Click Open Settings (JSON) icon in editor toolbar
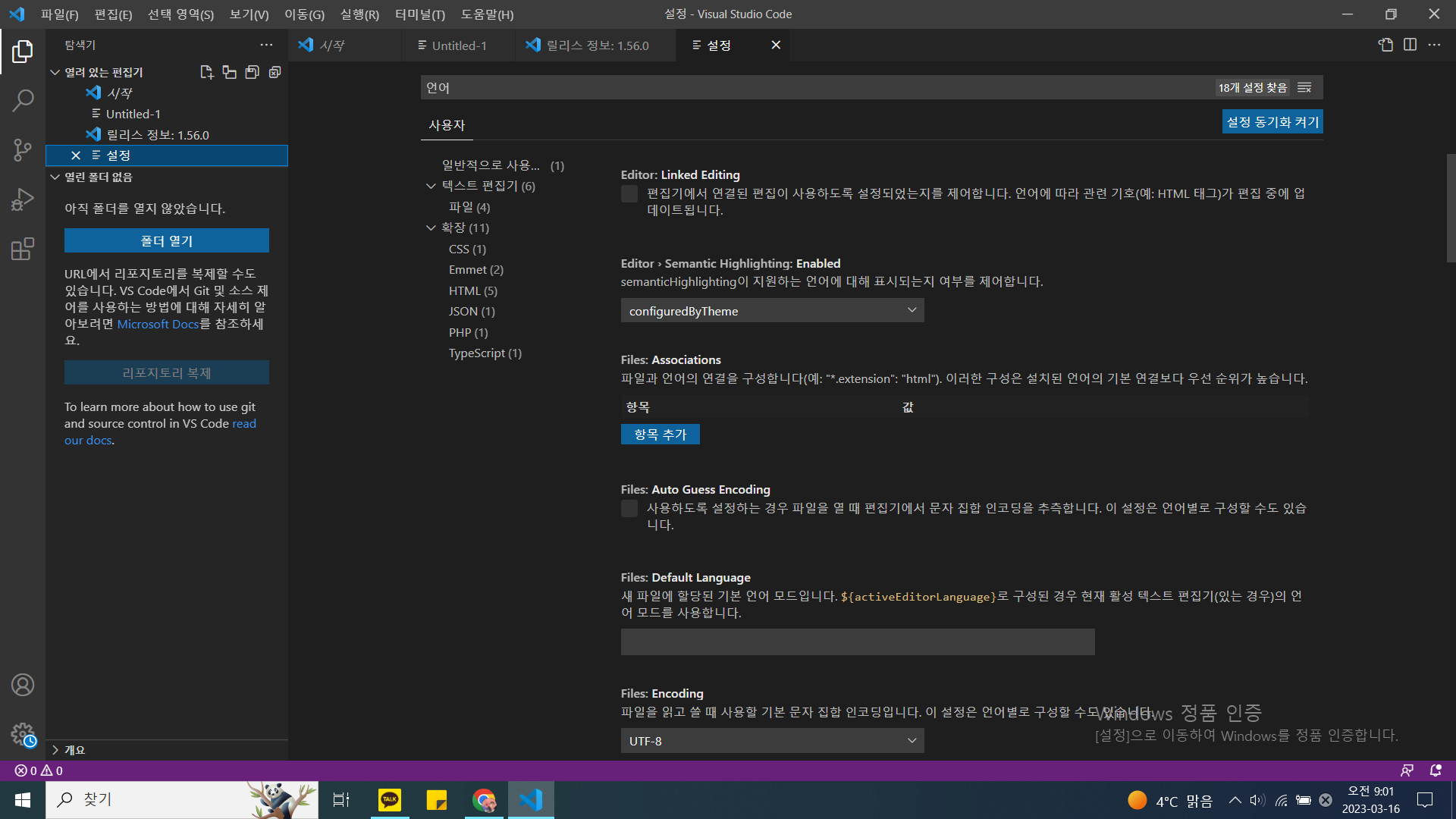Viewport: 1456px width, 819px height. [1385, 45]
